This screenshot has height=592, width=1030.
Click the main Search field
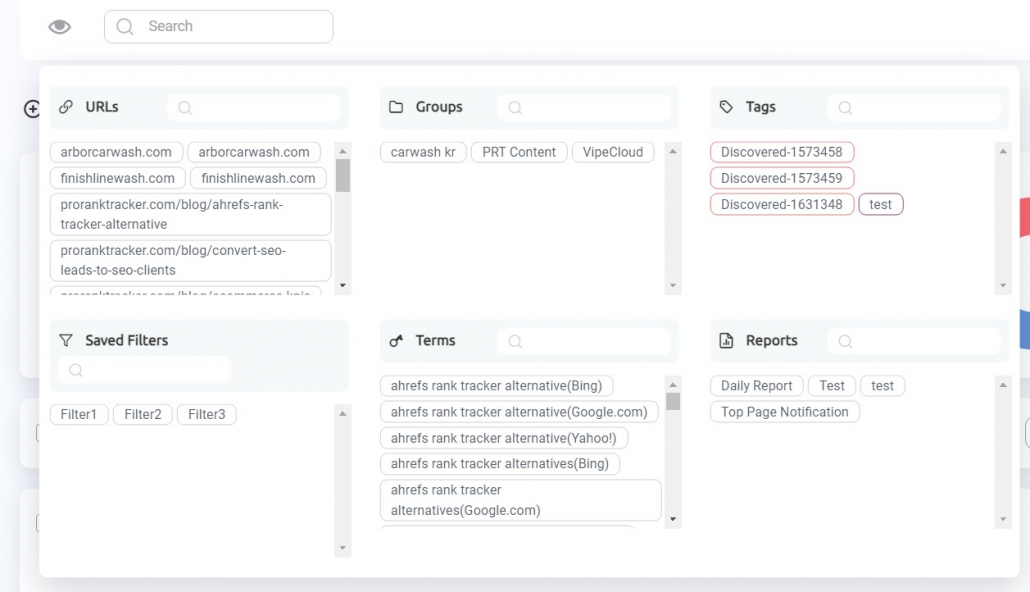[218, 26]
